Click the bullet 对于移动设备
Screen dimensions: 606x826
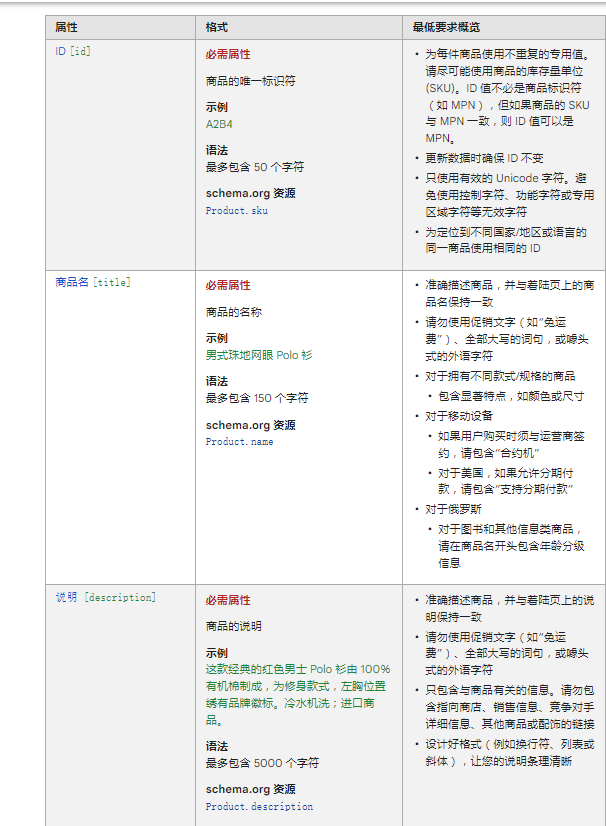459,416
